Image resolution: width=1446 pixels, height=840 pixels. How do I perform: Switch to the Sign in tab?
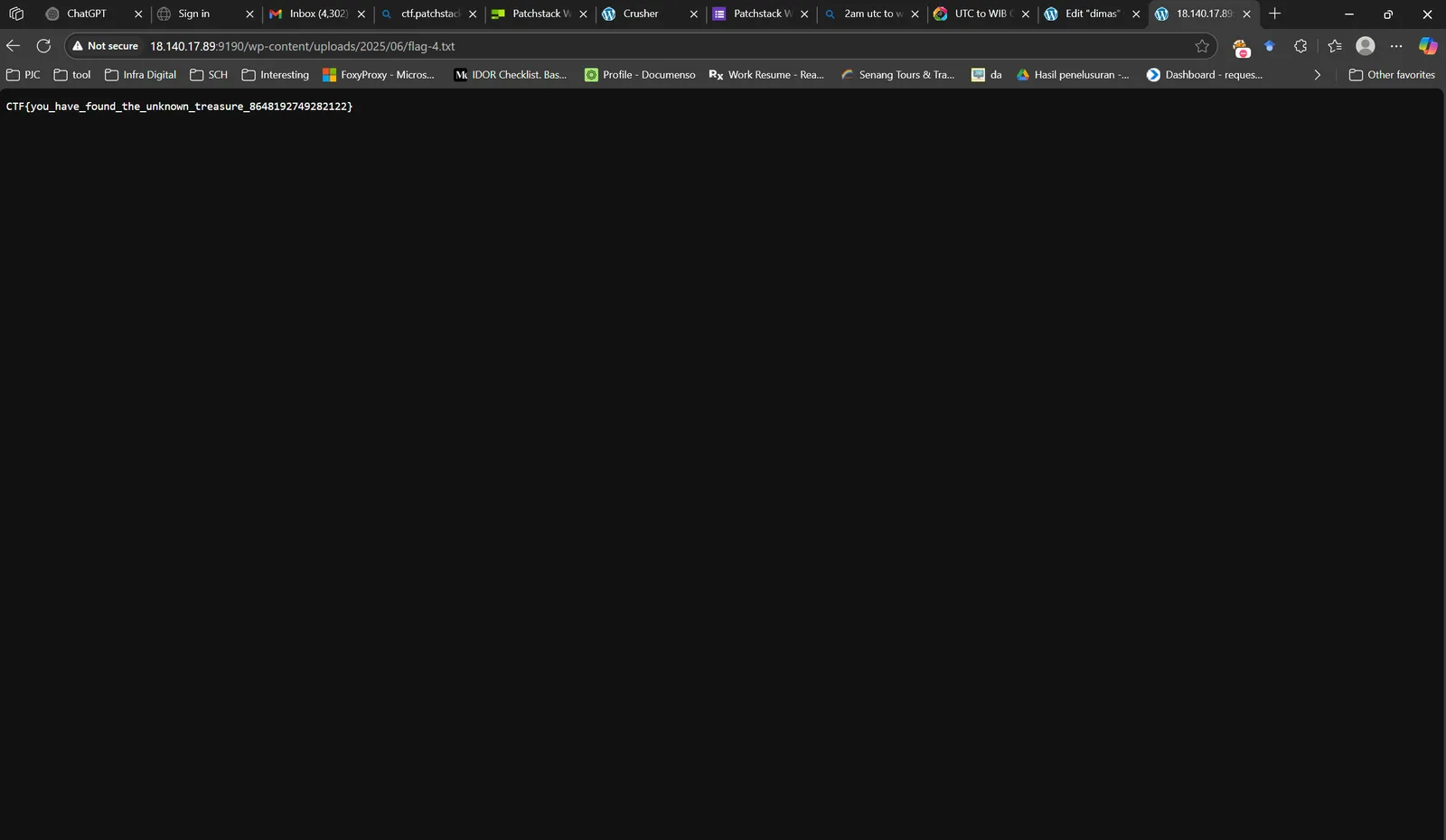tap(194, 14)
